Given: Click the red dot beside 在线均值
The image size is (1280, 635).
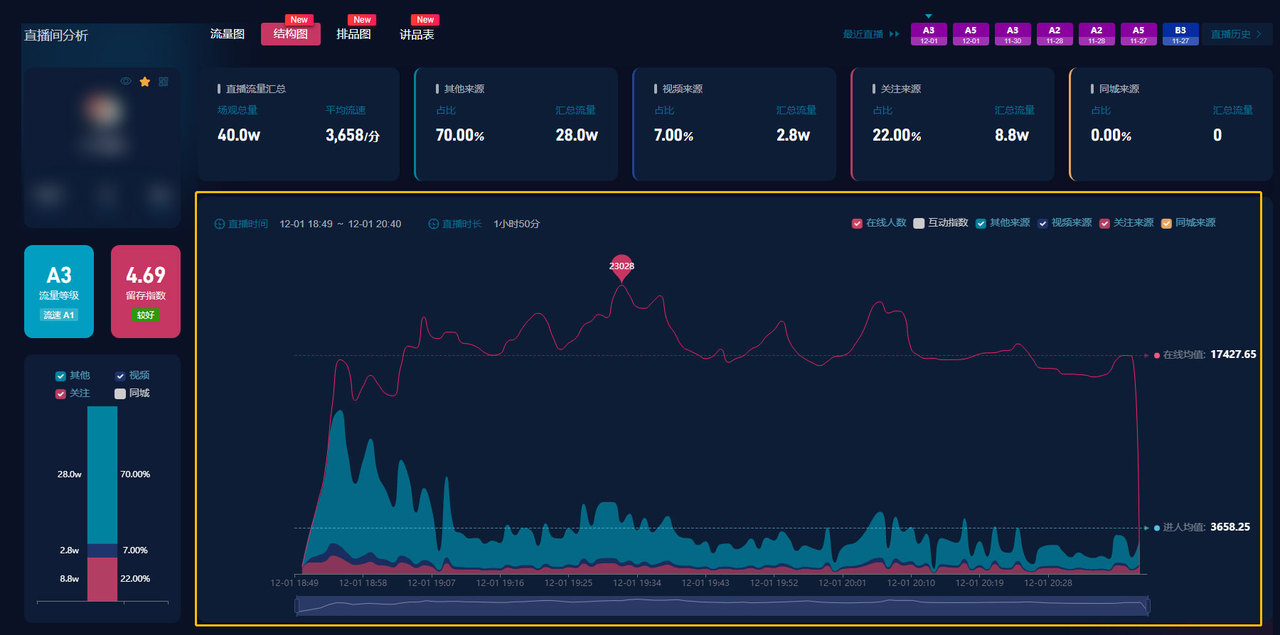Looking at the screenshot, I should pos(1156,355).
